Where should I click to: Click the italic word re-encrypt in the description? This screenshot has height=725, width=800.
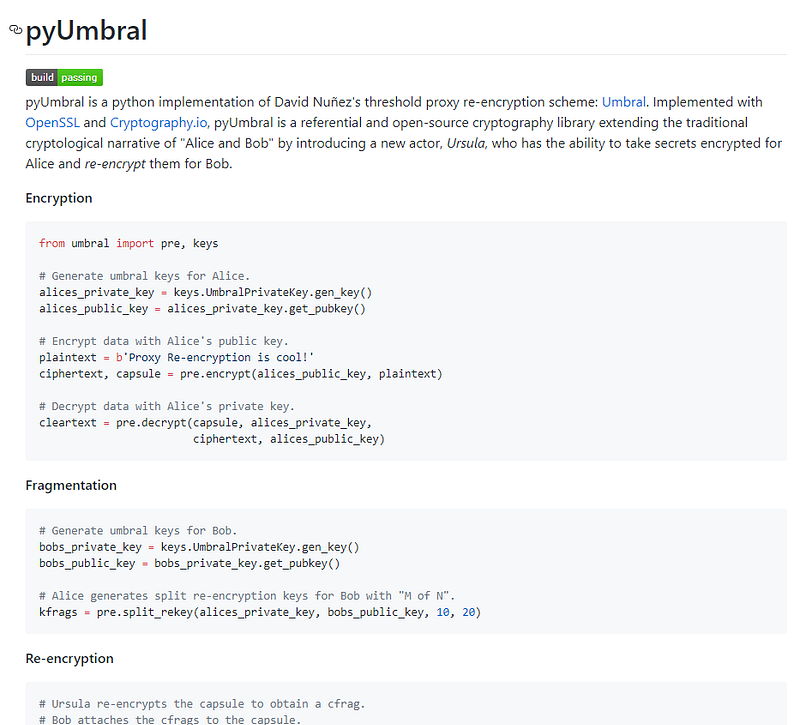pos(115,164)
